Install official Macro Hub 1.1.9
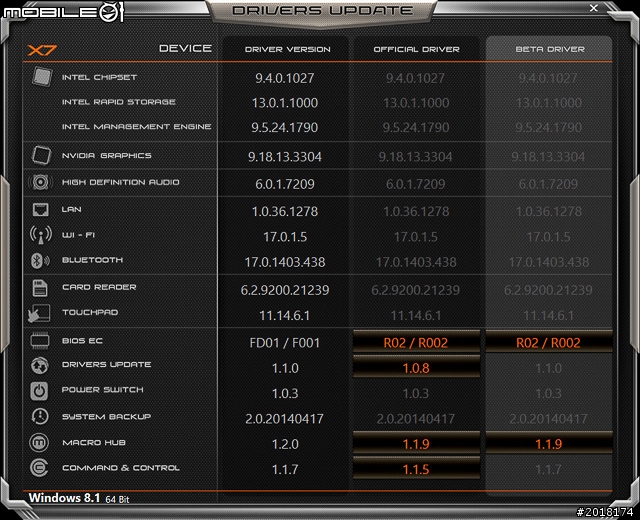Screen dimensions: 640x520 point(416,443)
